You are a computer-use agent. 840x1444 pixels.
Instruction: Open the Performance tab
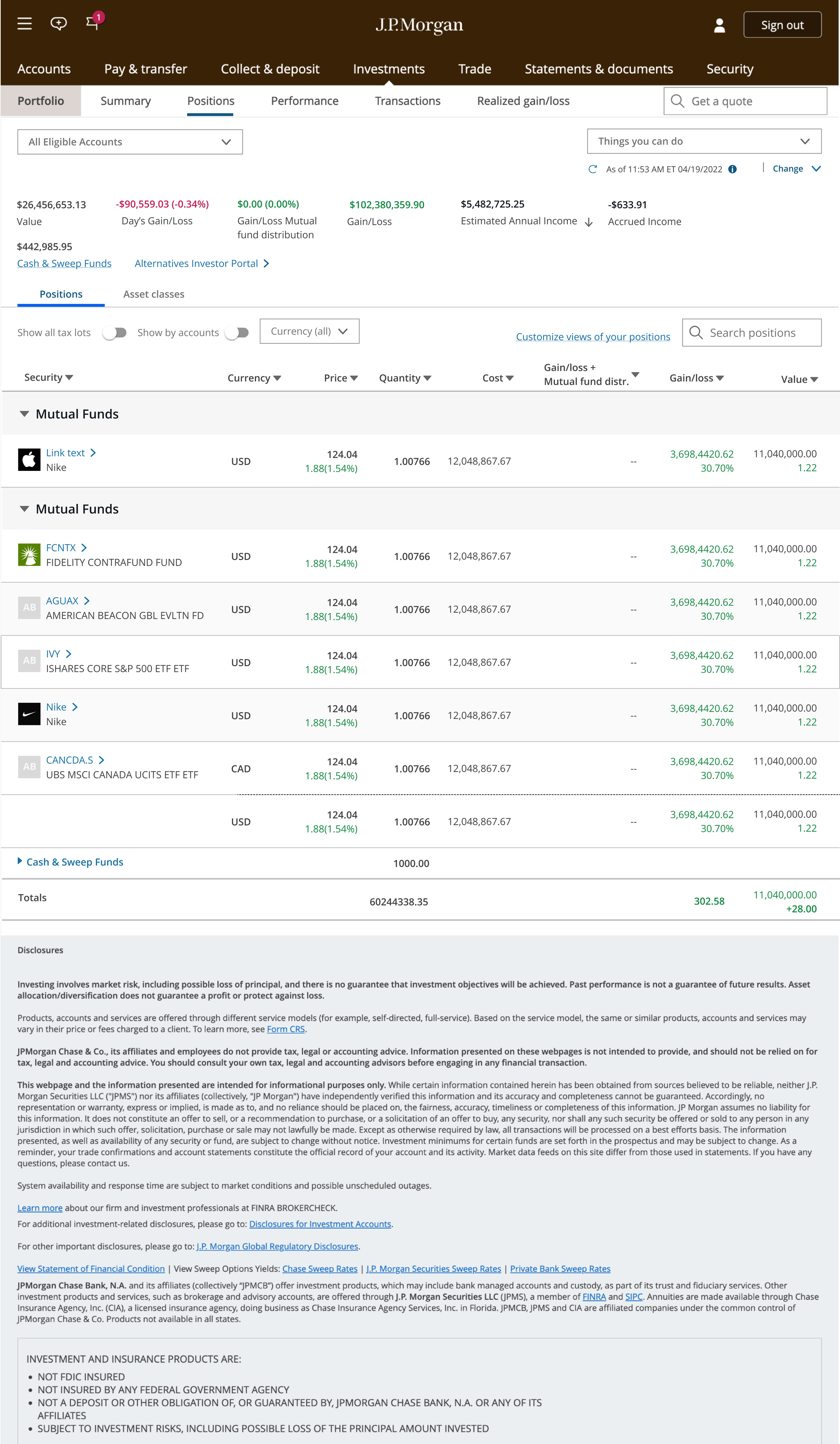304,101
